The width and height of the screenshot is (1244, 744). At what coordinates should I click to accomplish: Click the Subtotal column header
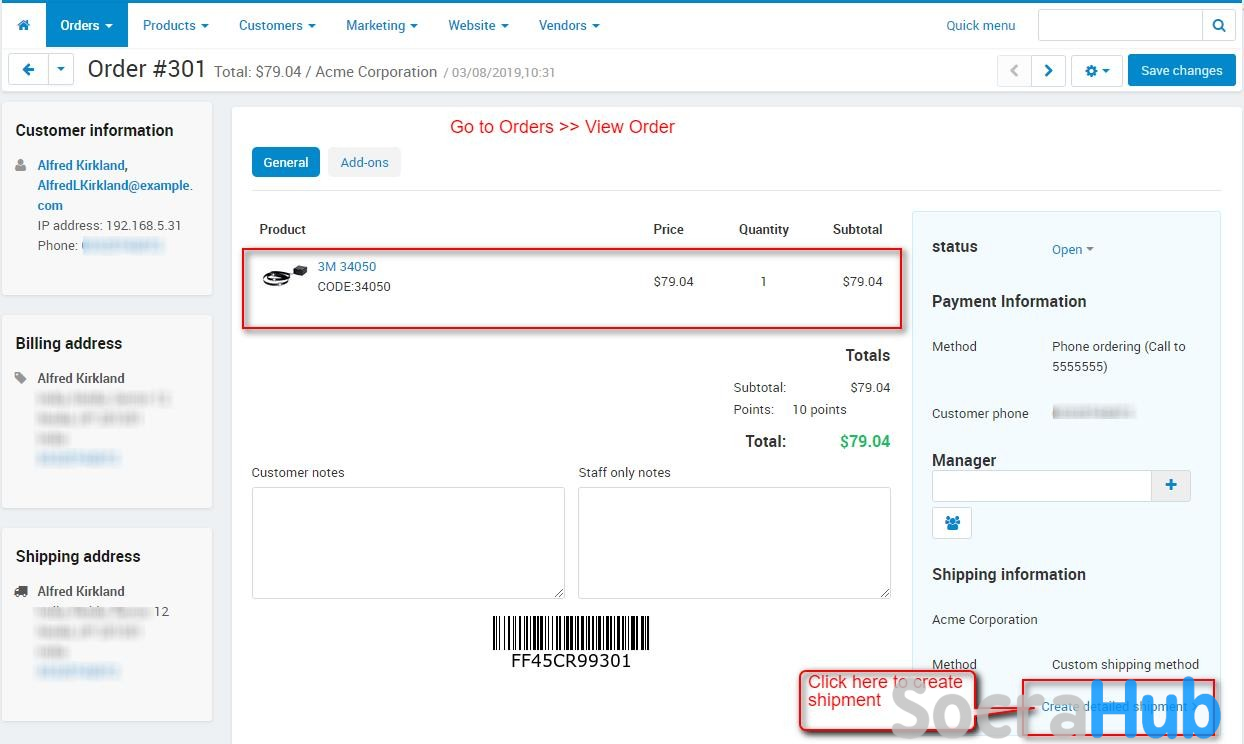(858, 229)
